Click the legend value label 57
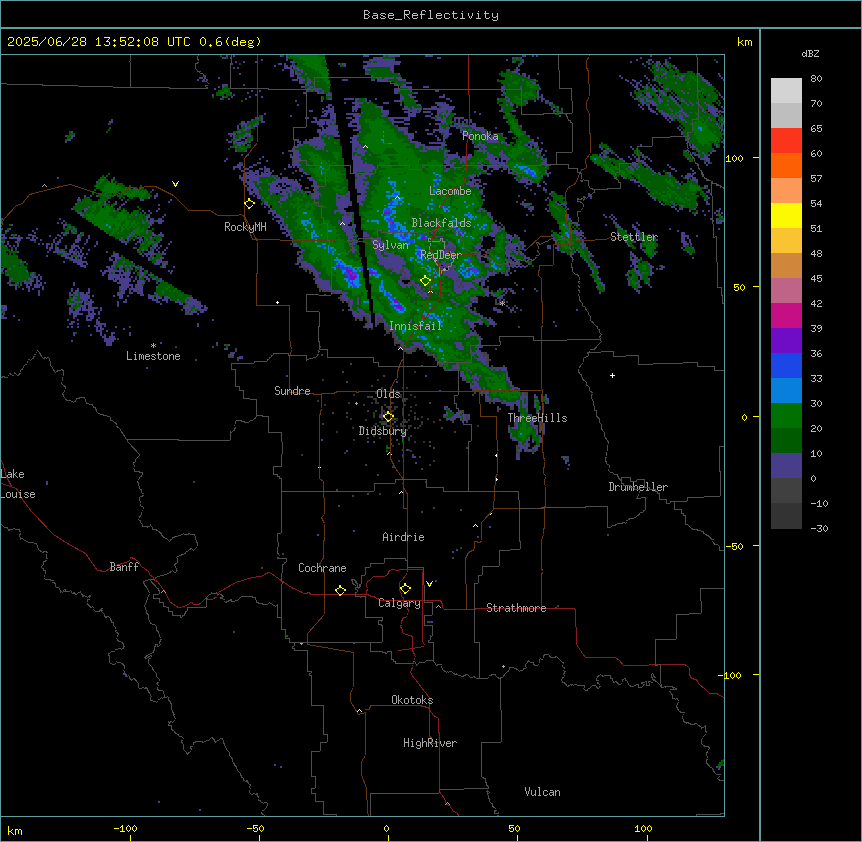This screenshot has height=842, width=862. tap(816, 179)
